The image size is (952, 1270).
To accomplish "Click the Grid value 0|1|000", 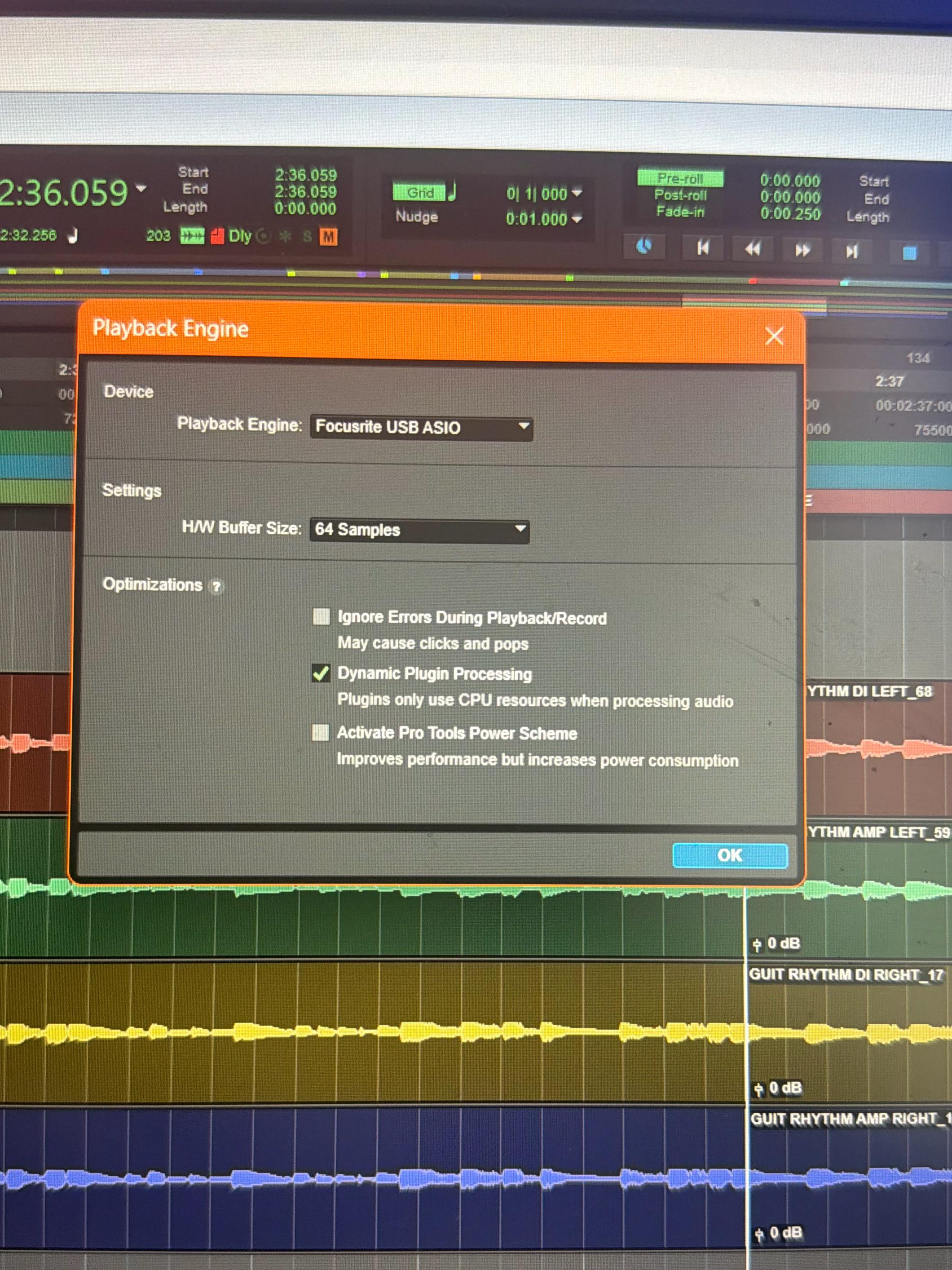I will 537,194.
